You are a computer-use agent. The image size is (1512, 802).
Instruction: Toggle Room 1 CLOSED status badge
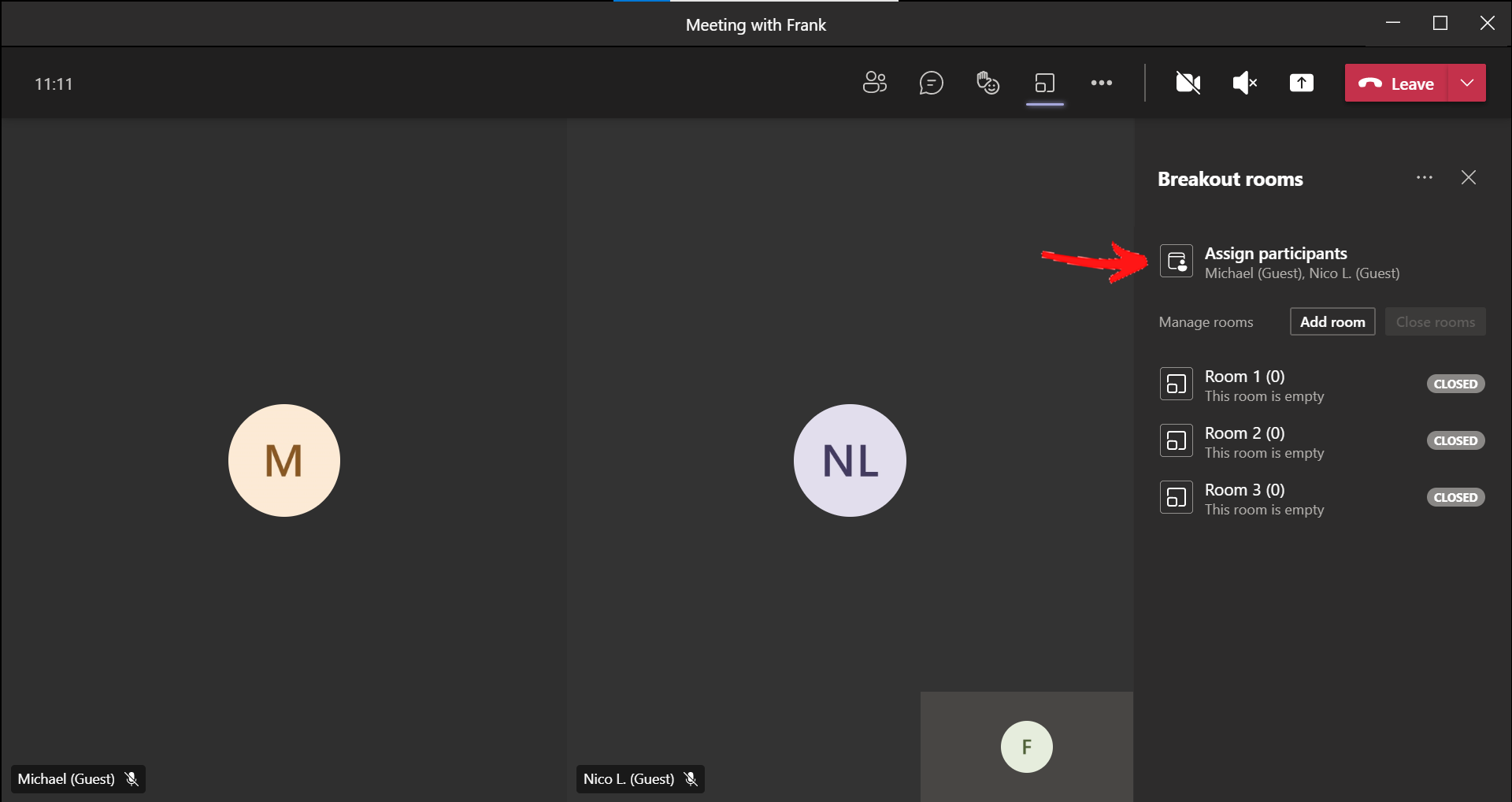1455,384
